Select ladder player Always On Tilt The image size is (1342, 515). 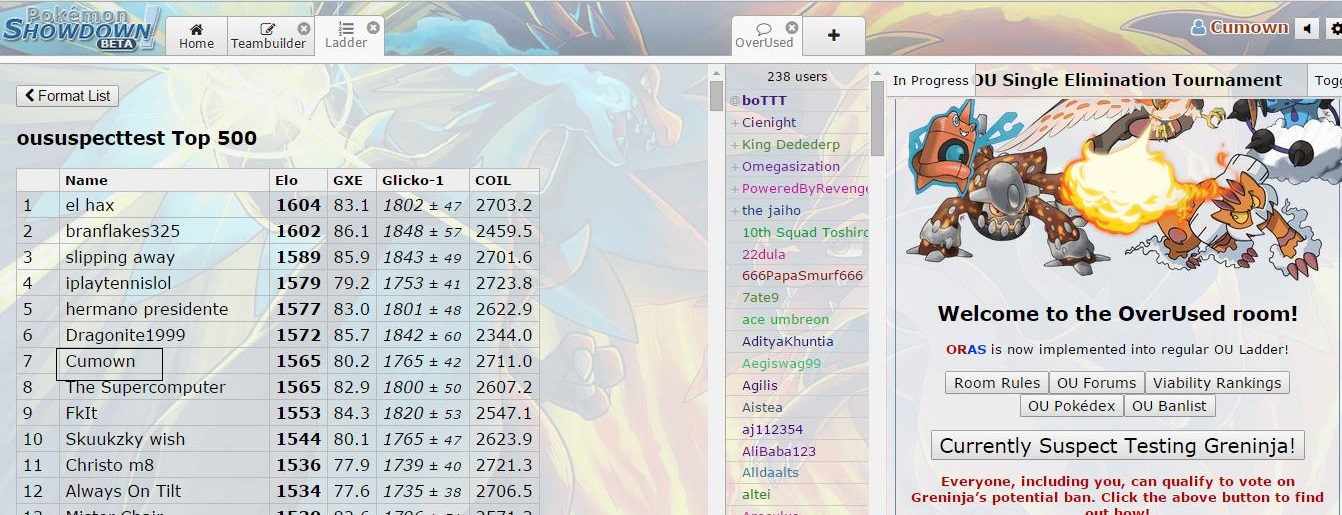point(124,491)
